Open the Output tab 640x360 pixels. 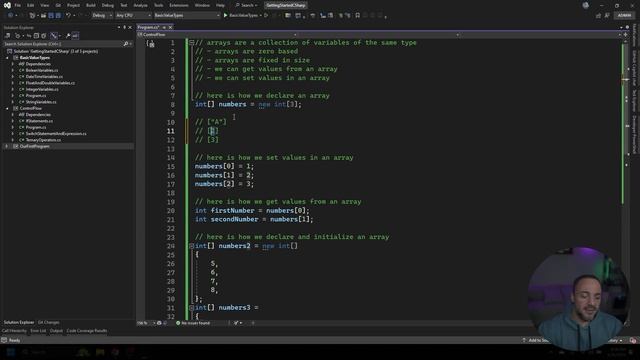pyautogui.click(x=56, y=331)
